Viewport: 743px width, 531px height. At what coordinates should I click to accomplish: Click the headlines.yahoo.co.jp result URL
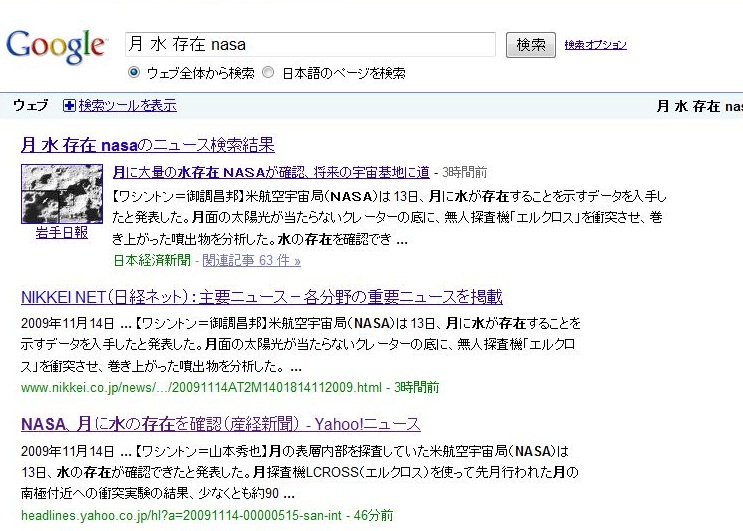tap(181, 515)
